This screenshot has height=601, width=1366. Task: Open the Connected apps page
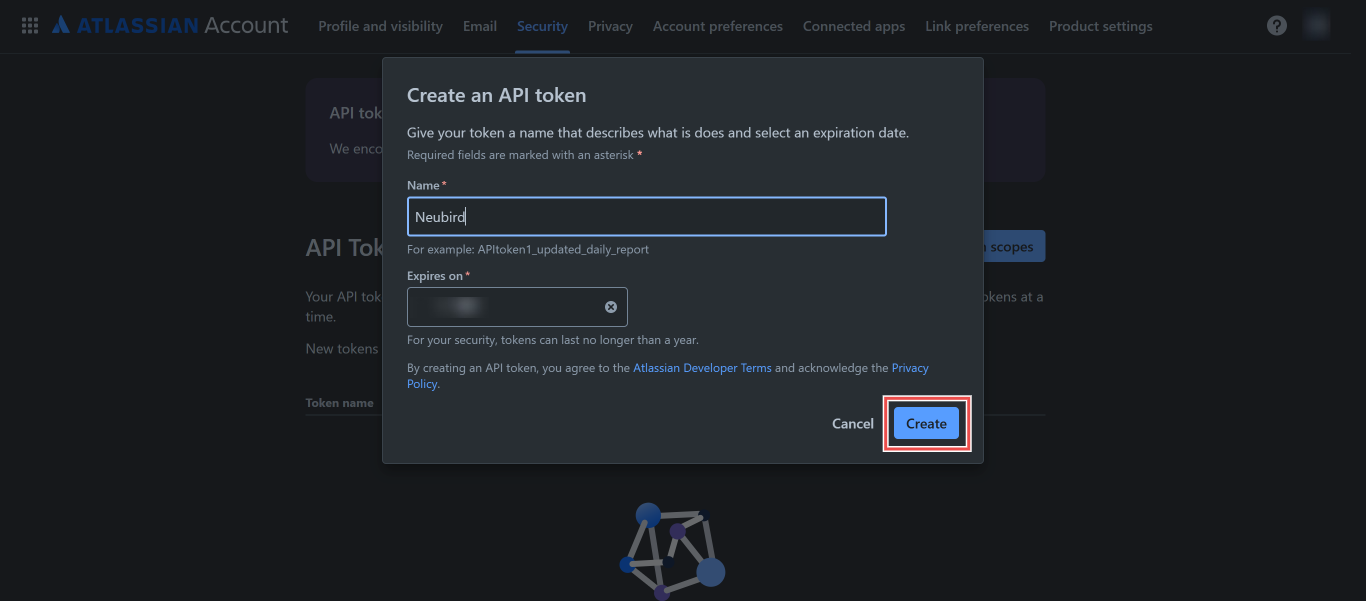[853, 26]
